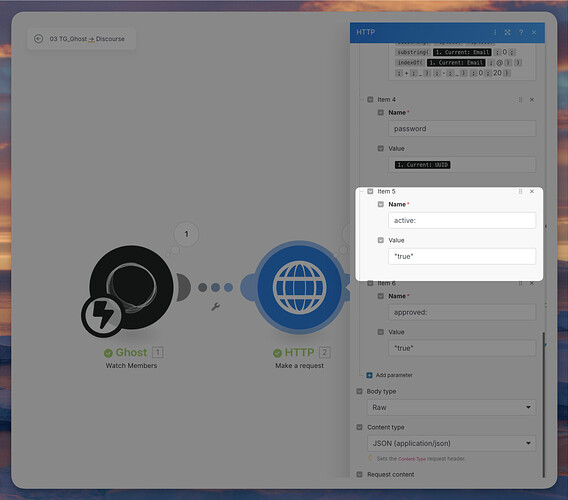This screenshot has width=568, height=500.
Task: Click the 'indexOf(' function token
Action: point(410,63)
